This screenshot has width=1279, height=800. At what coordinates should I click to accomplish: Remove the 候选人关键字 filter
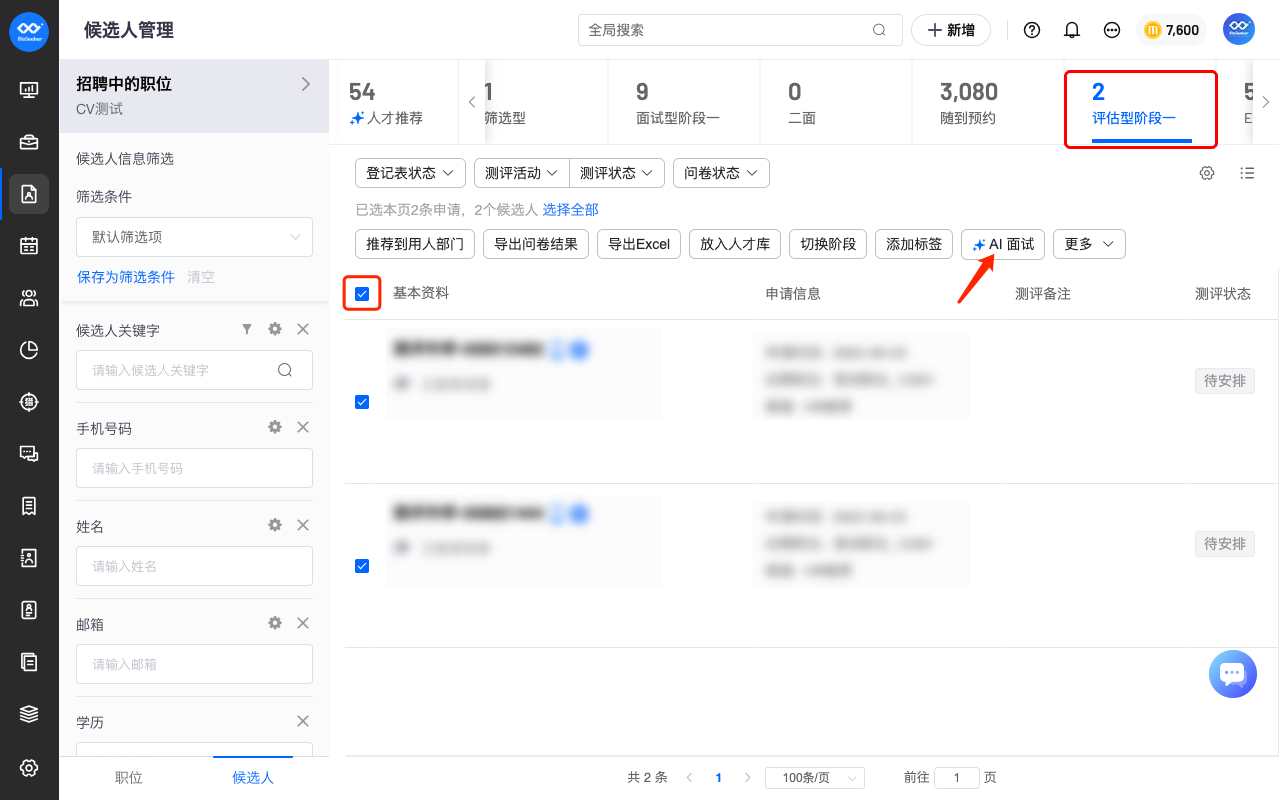(303, 329)
